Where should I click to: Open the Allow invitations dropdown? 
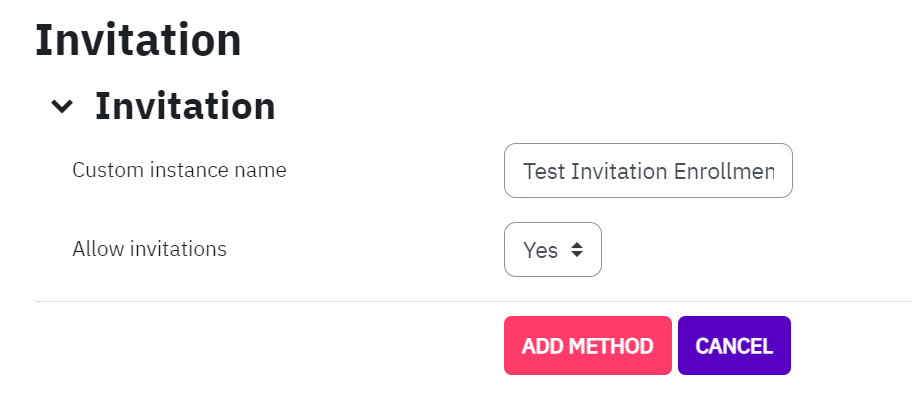(553, 249)
